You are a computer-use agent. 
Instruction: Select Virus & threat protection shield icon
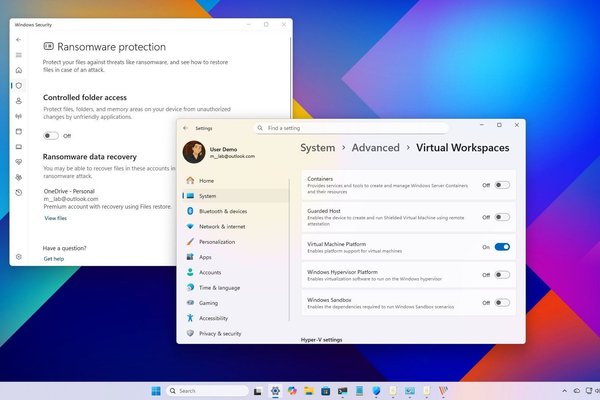pyautogui.click(x=19, y=86)
